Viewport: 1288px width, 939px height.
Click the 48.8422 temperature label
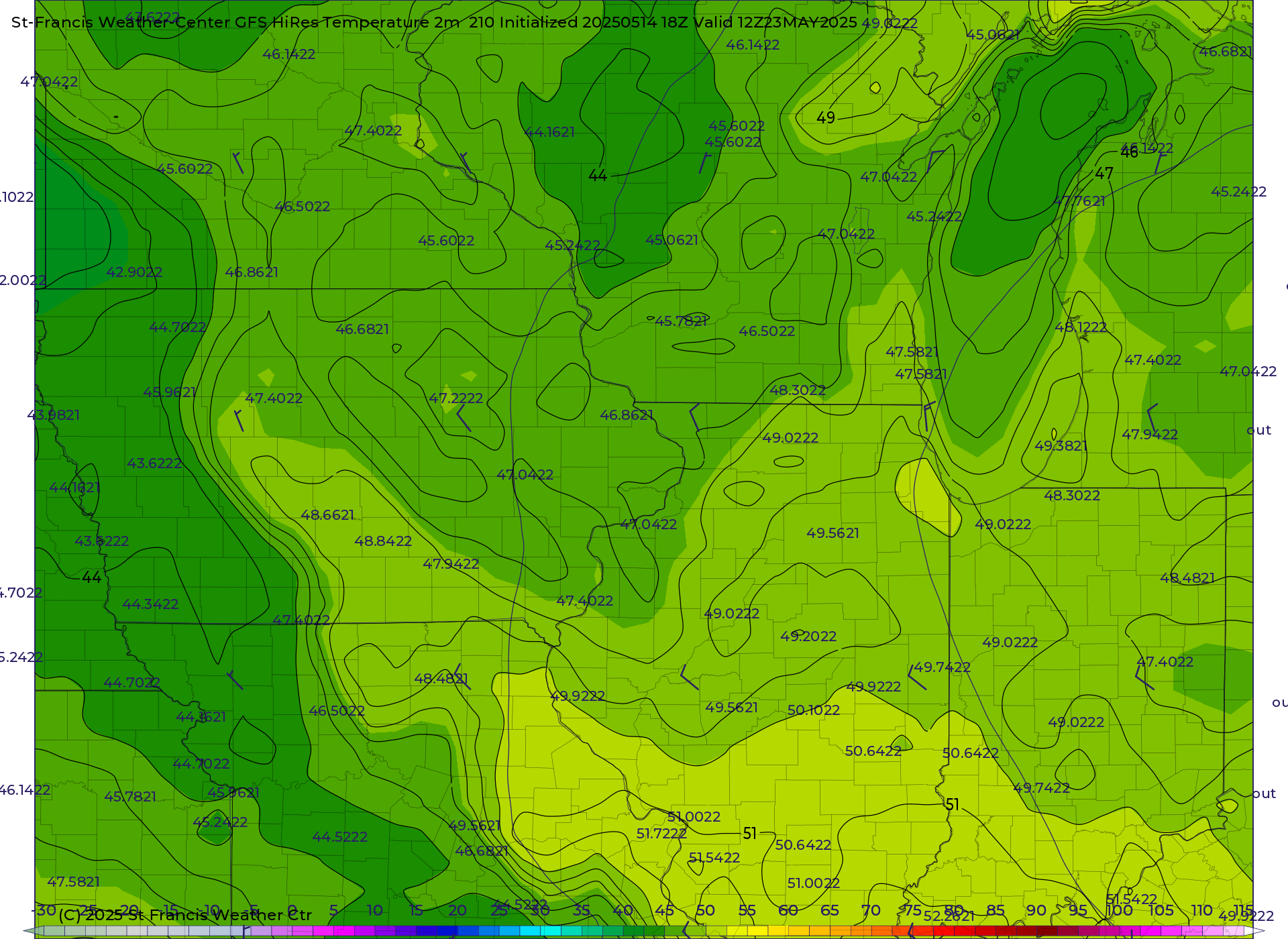pyautogui.click(x=383, y=541)
